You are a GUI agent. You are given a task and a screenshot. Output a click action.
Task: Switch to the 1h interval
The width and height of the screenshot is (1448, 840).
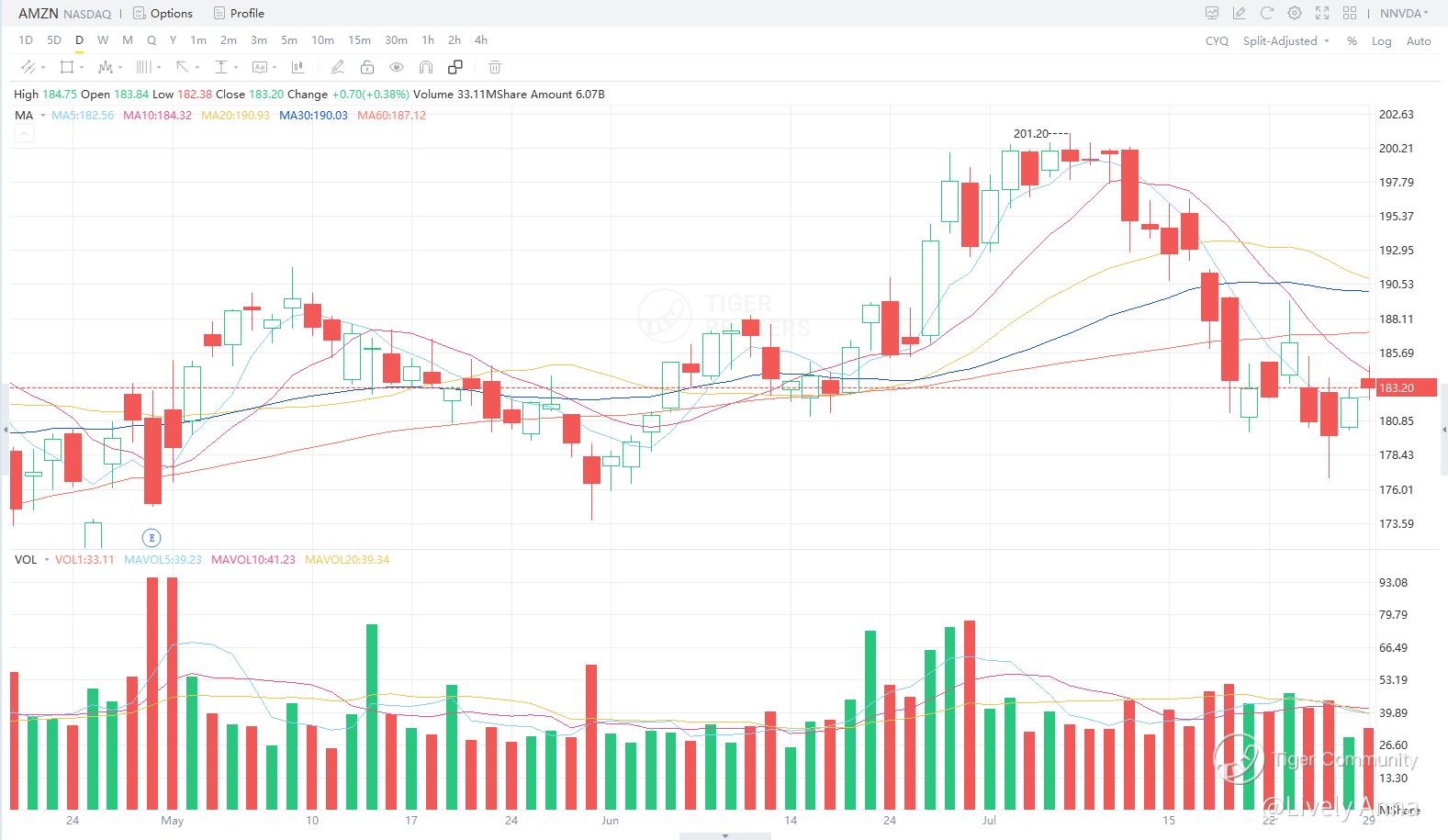428,40
